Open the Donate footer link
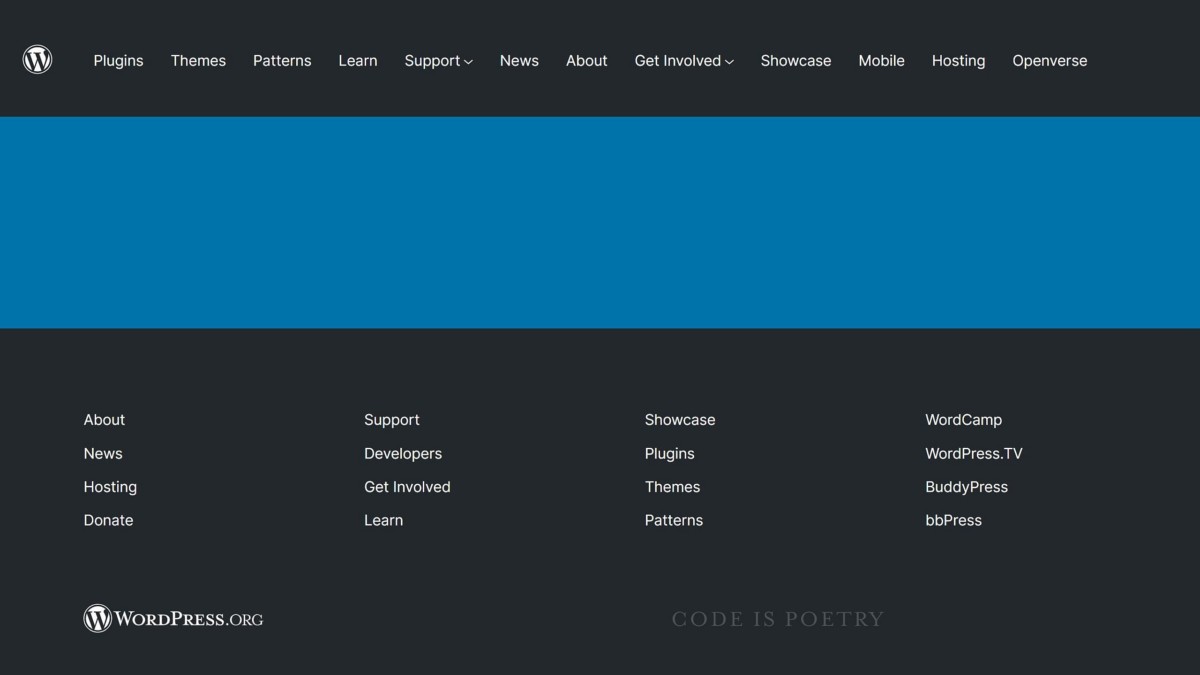This screenshot has height=675, width=1200. (108, 520)
